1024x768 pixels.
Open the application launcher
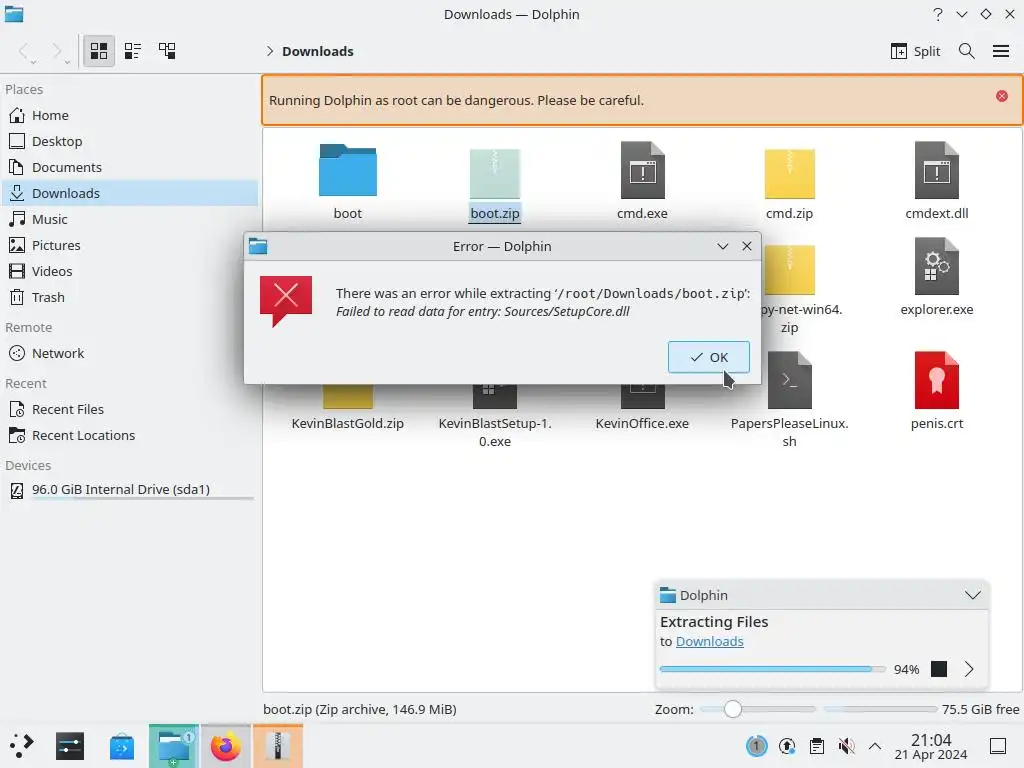21,746
